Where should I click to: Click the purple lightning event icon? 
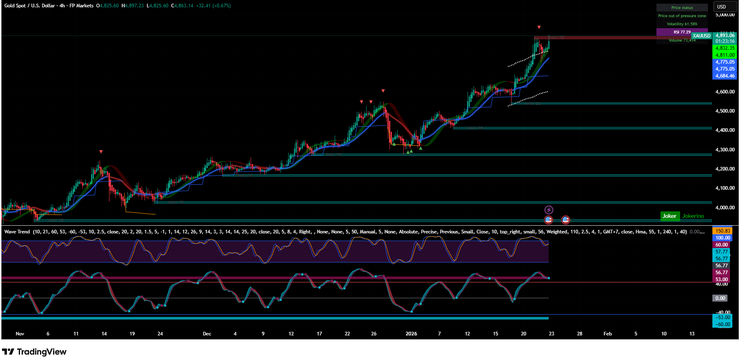pos(548,209)
